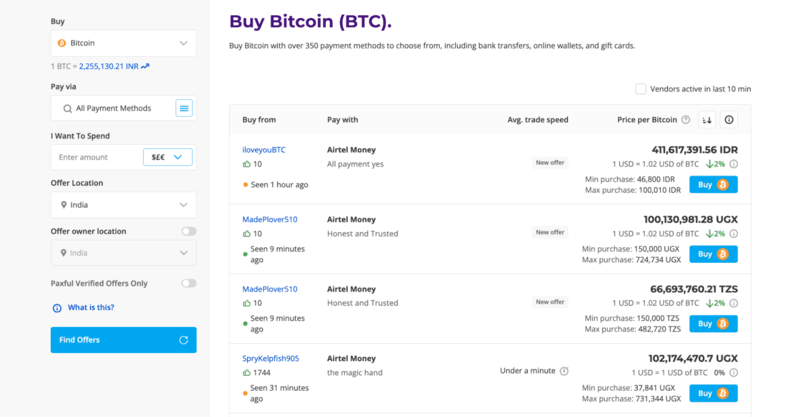
Task: Open the Bitcoin currency dropdown
Action: [x=123, y=43]
